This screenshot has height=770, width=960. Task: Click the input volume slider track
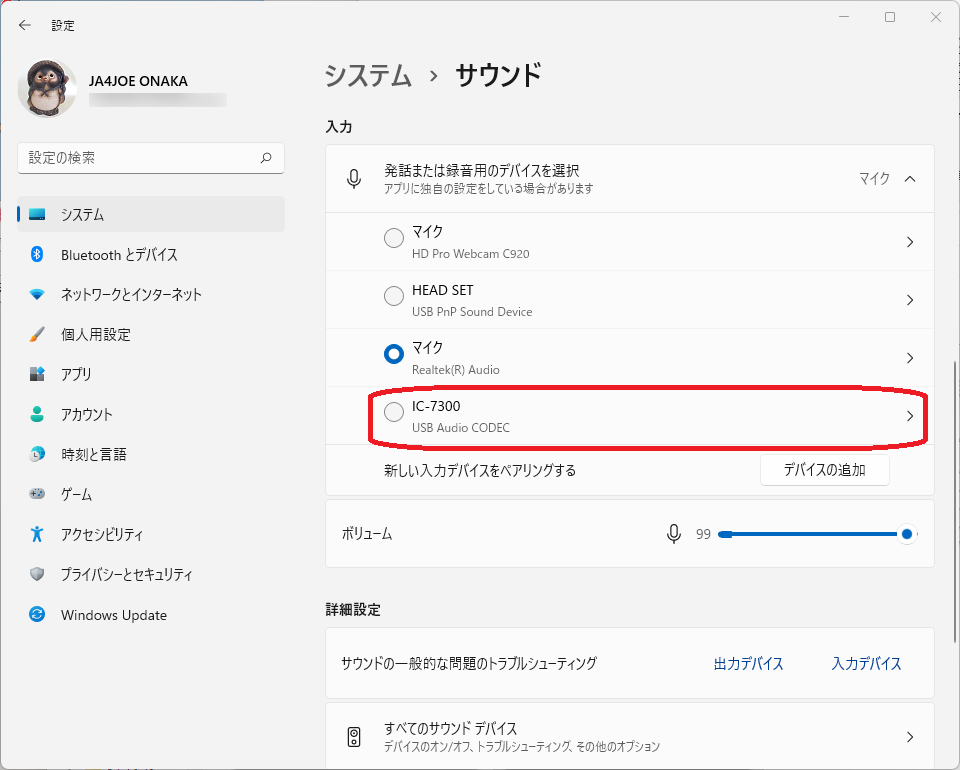[800, 534]
